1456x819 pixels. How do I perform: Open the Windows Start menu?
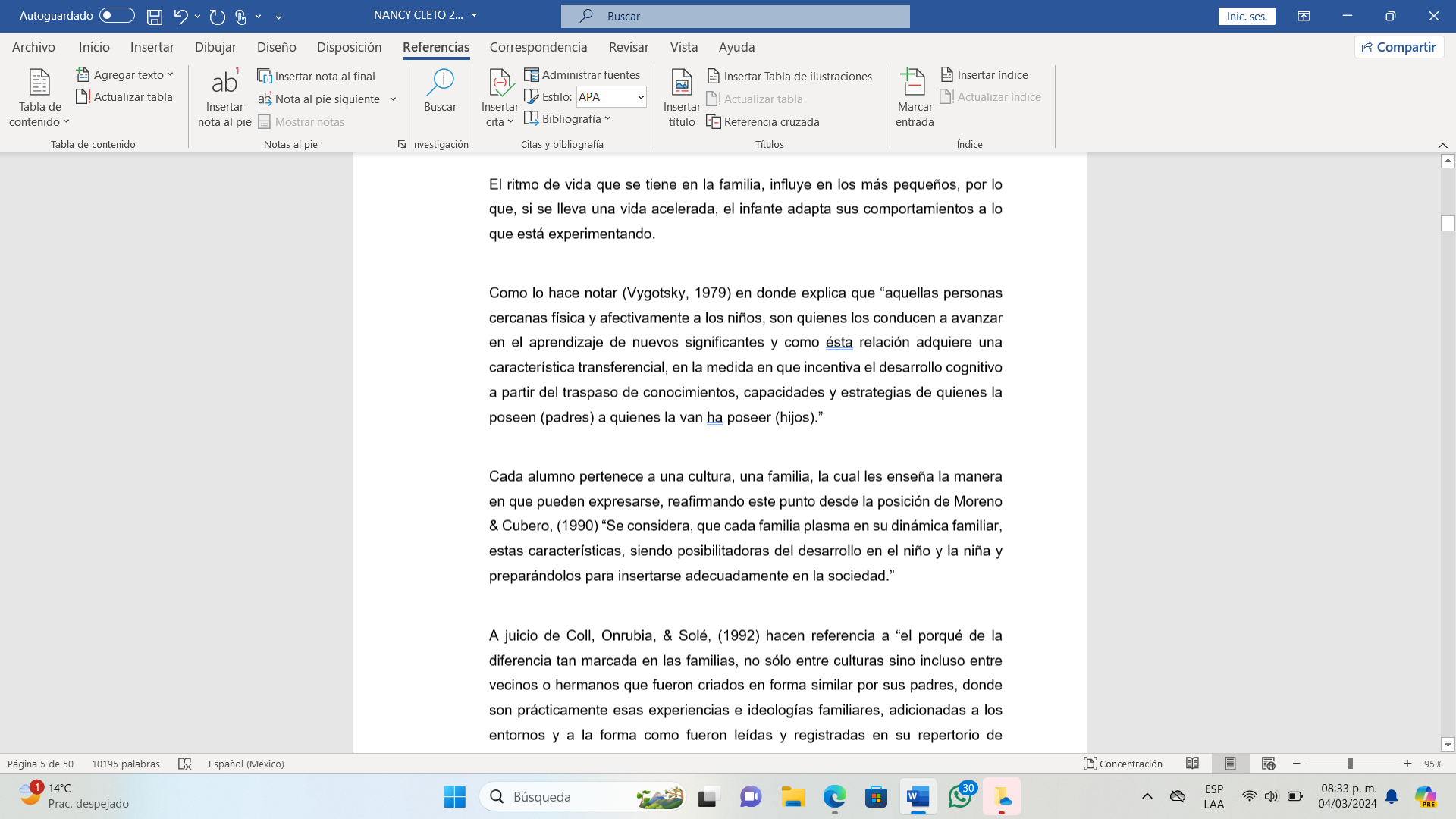[454, 797]
